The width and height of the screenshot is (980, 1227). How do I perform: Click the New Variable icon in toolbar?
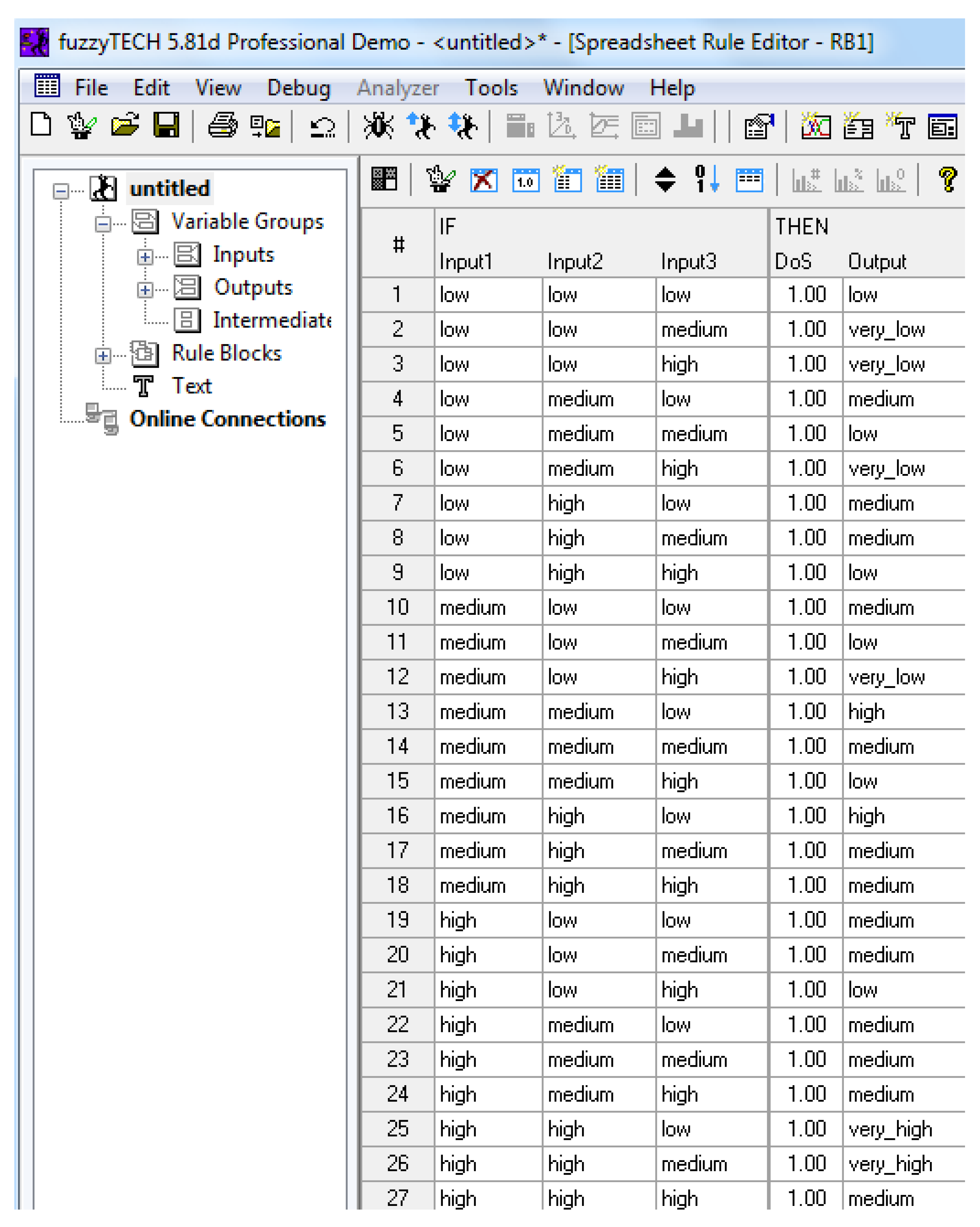(x=816, y=126)
